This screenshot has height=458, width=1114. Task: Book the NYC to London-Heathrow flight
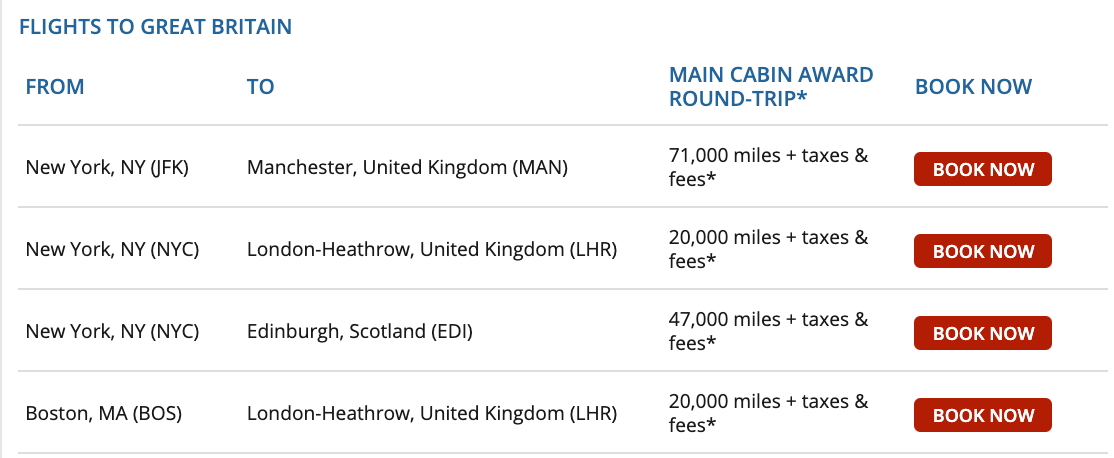point(983,251)
